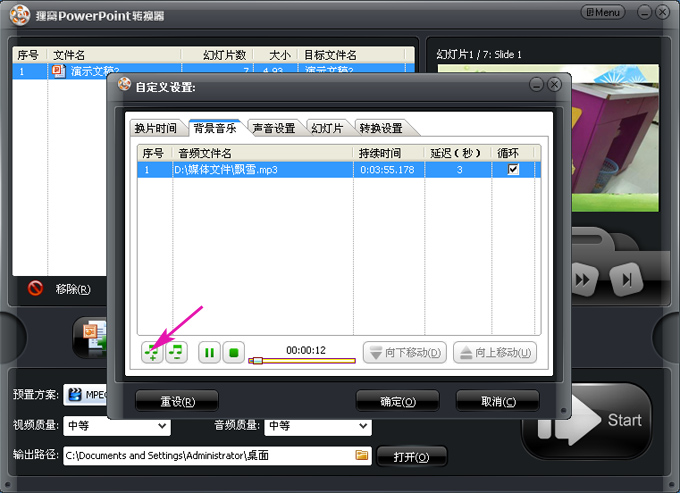Click the 序号 column header in main window

29,55
